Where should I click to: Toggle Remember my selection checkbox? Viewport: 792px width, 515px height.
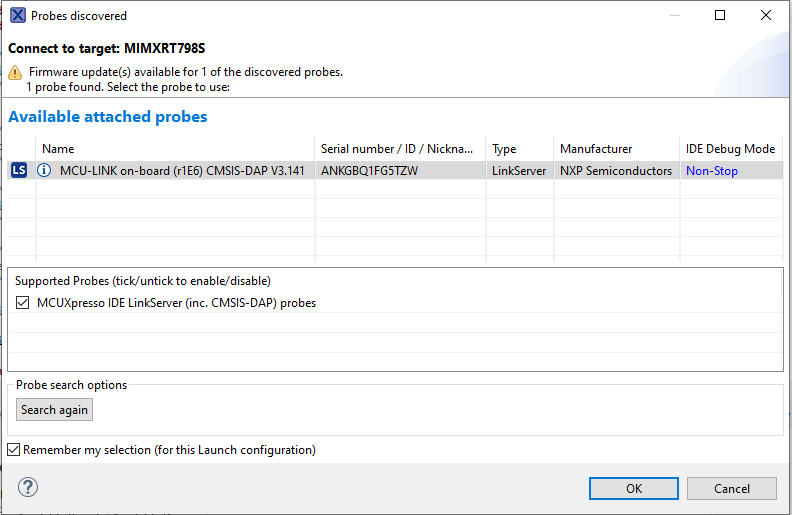coord(14,450)
